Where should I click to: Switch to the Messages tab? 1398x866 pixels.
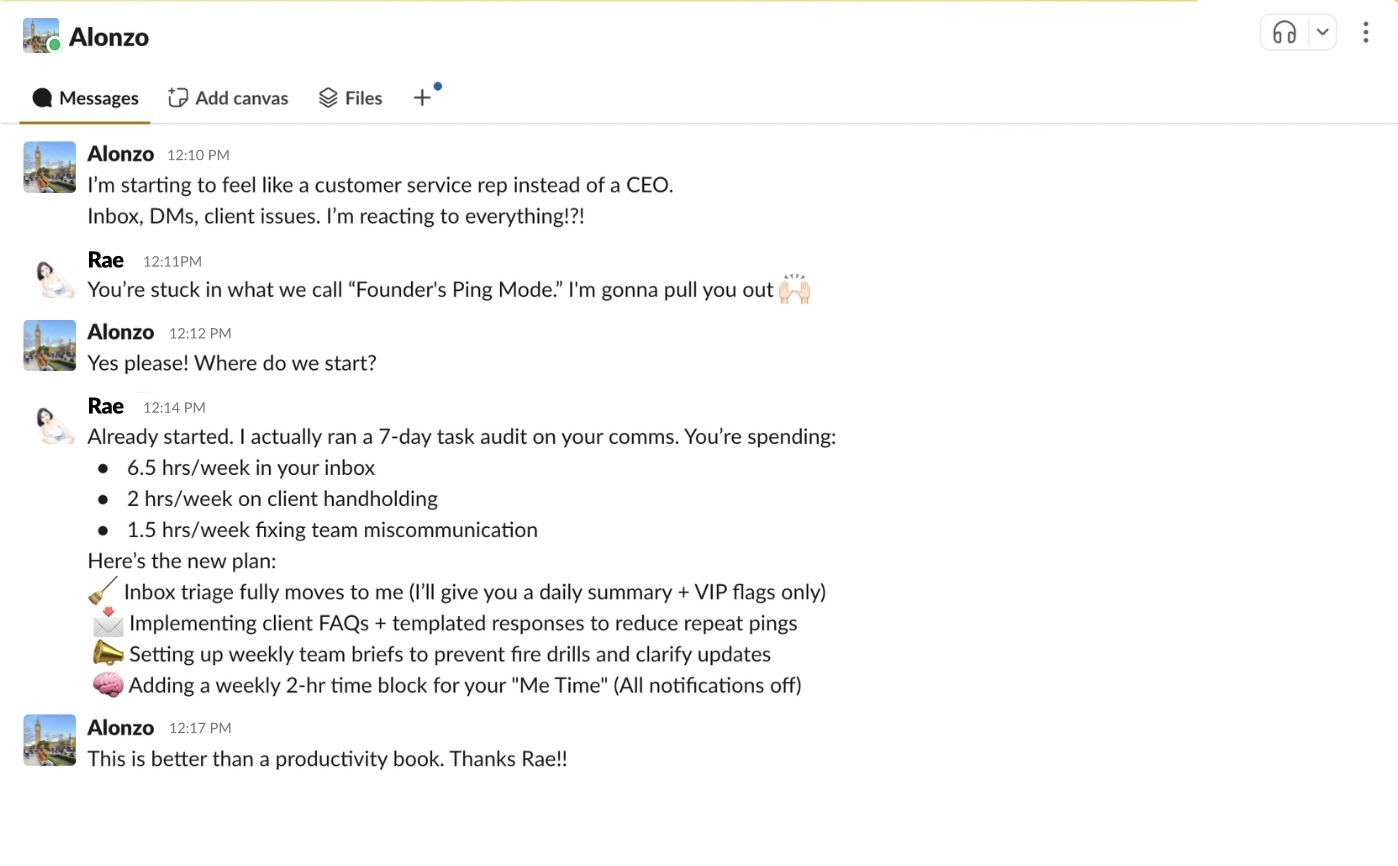tap(85, 98)
